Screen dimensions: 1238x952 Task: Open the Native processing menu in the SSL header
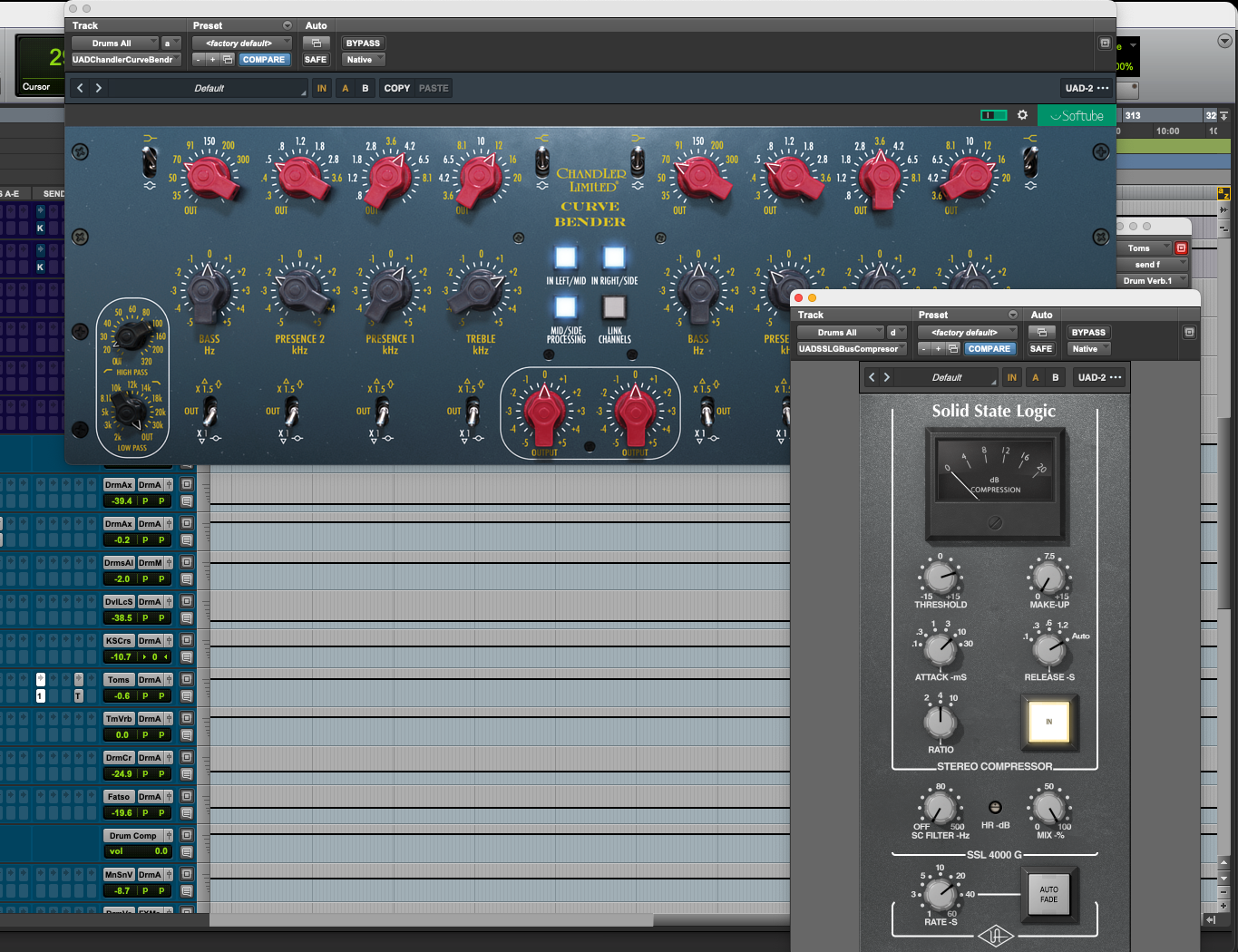[1087, 348]
